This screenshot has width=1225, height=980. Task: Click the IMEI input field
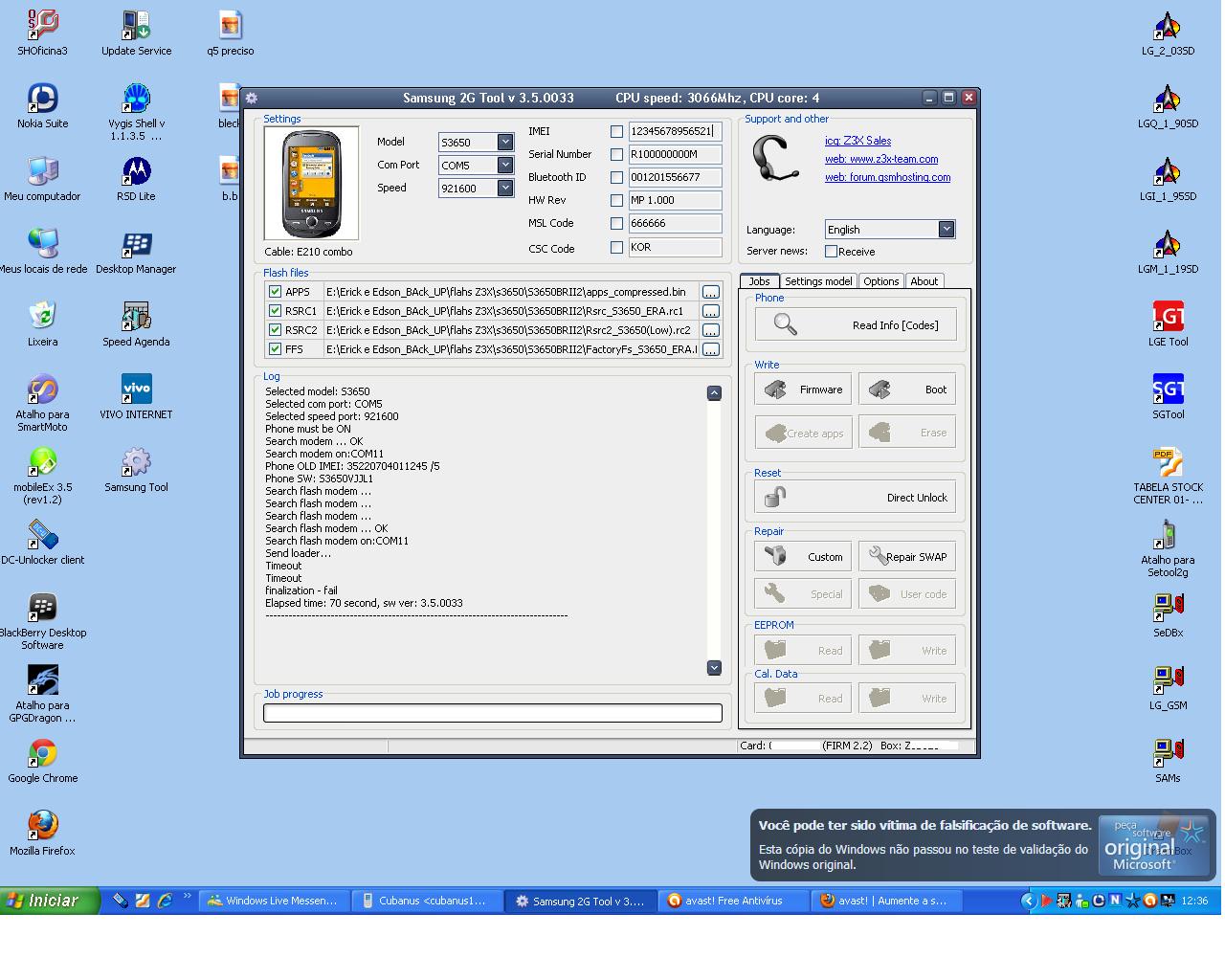675,131
